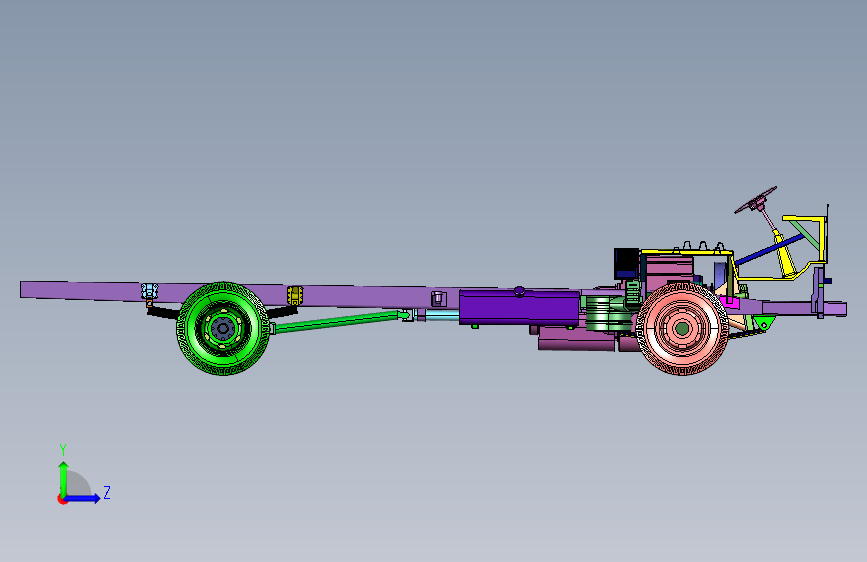867x562 pixels.
Task: Click the red origin ball of the triad
Action: click(x=62, y=499)
